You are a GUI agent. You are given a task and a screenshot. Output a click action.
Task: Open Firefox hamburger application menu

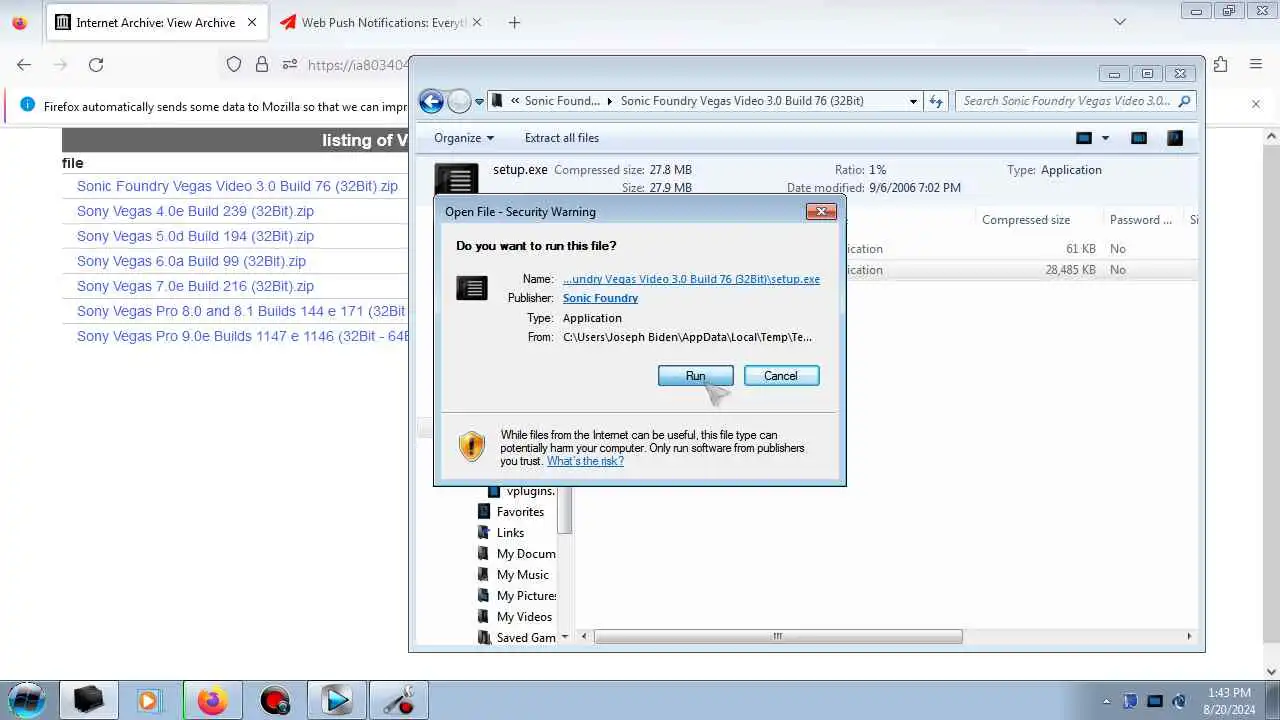point(1256,65)
